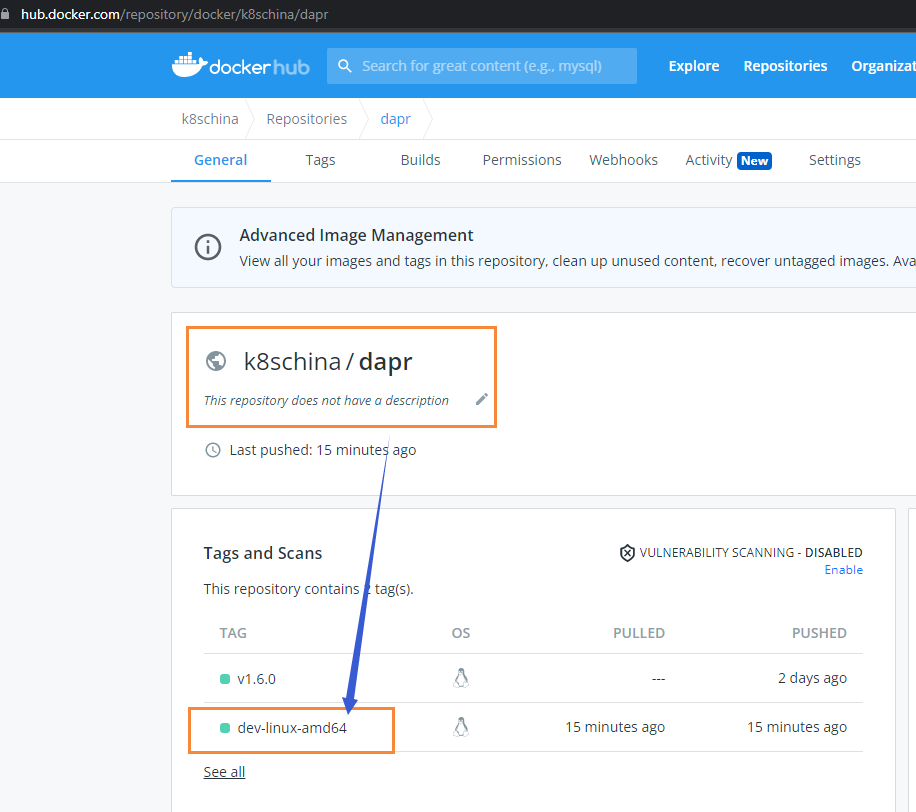Go to Repositories breadcrumb
Viewport: 916px width, 812px height.
pyautogui.click(x=306, y=119)
